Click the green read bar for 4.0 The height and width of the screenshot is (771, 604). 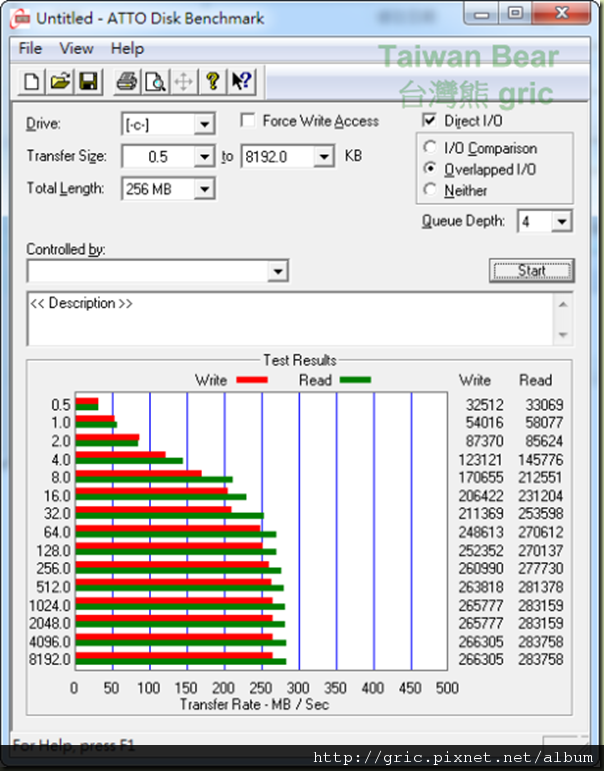click(129, 461)
